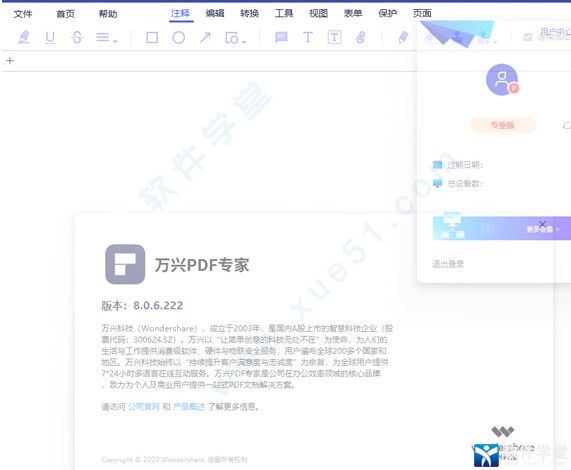Click the purple promotion banner link
Viewport: 571px width, 470px height.
501,228
